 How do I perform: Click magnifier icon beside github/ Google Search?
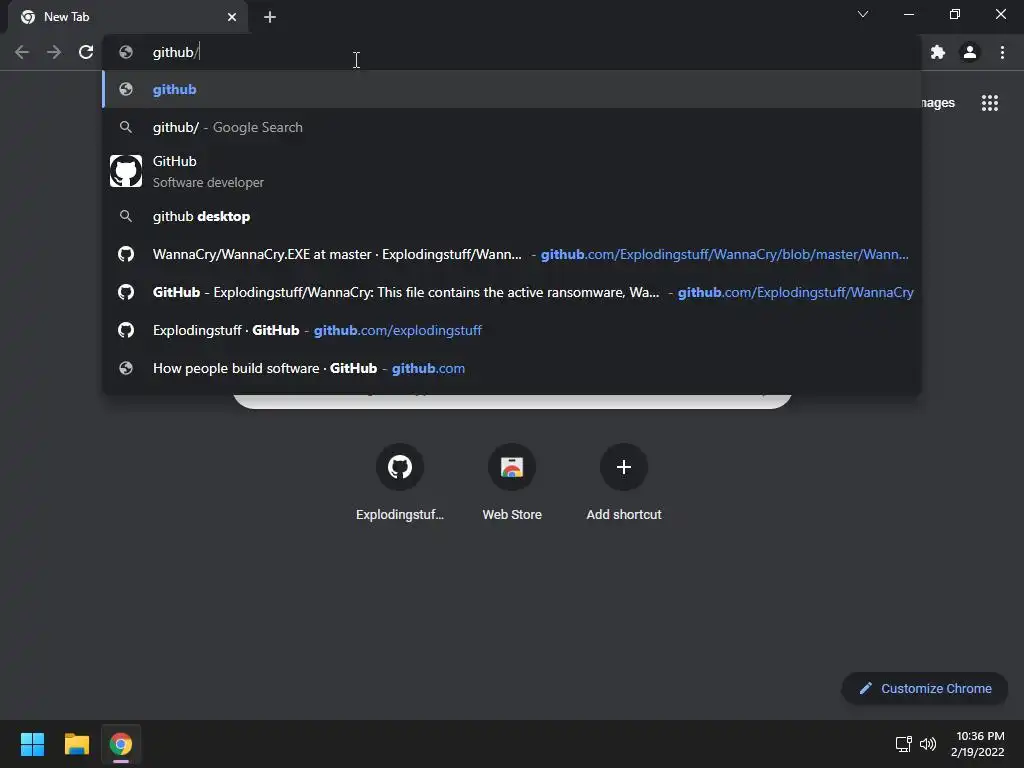click(x=126, y=127)
